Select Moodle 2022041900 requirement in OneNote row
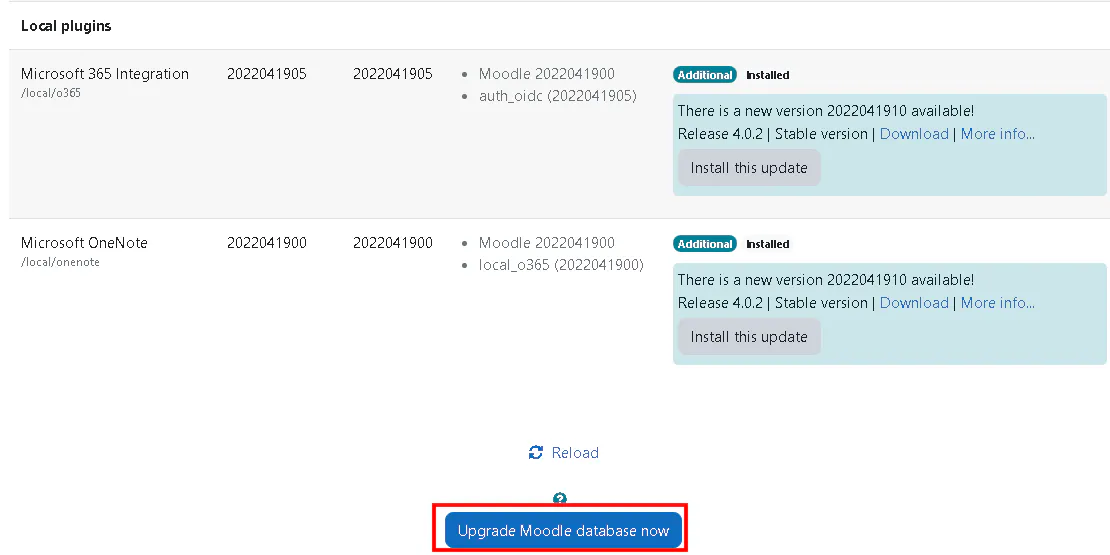The width and height of the screenshot is (1110, 555). (547, 243)
